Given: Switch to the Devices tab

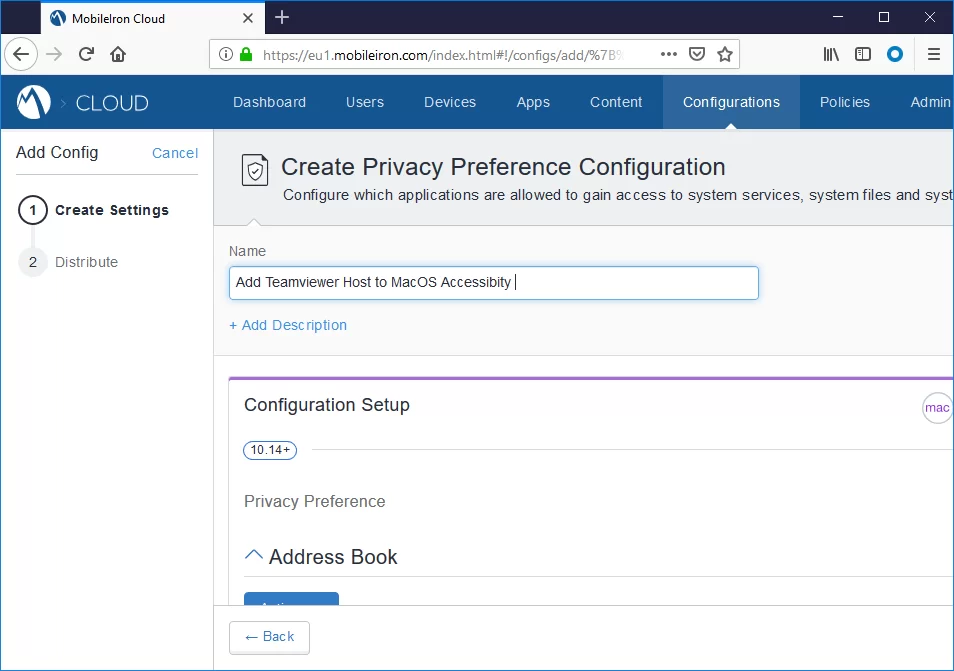Looking at the screenshot, I should pos(450,102).
